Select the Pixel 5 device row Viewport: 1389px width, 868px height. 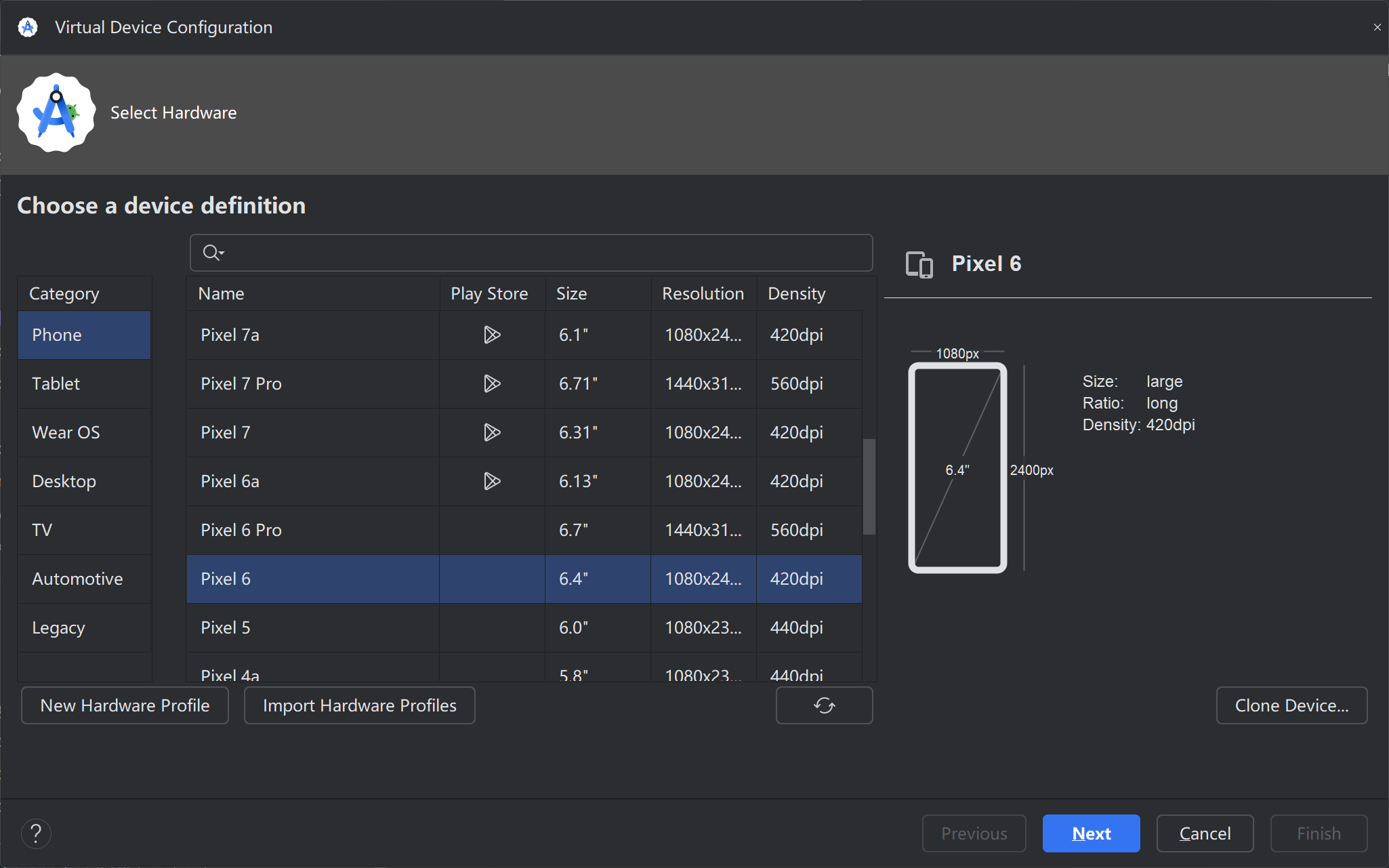pyautogui.click(x=312, y=627)
